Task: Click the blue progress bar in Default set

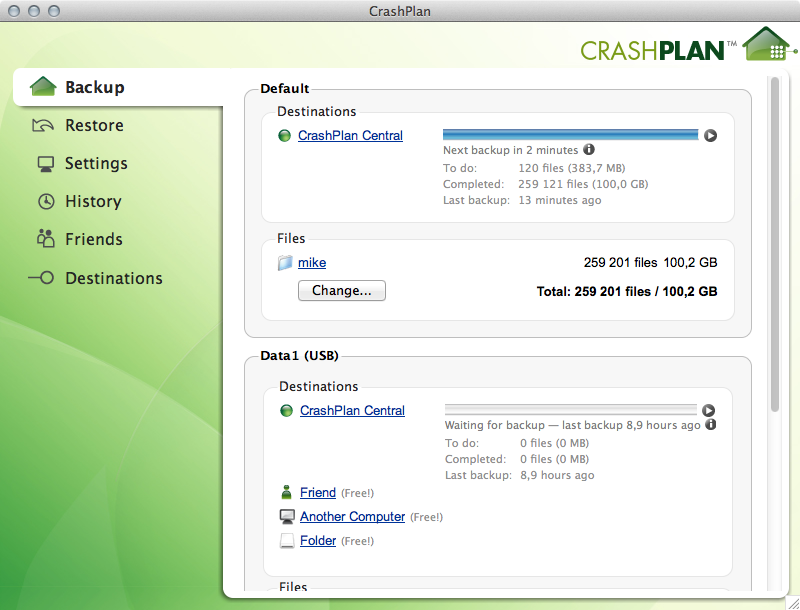Action: 570,135
